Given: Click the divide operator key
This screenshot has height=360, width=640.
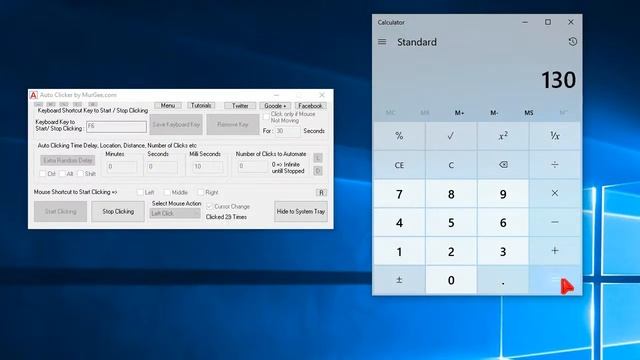Looking at the screenshot, I should click(555, 165).
